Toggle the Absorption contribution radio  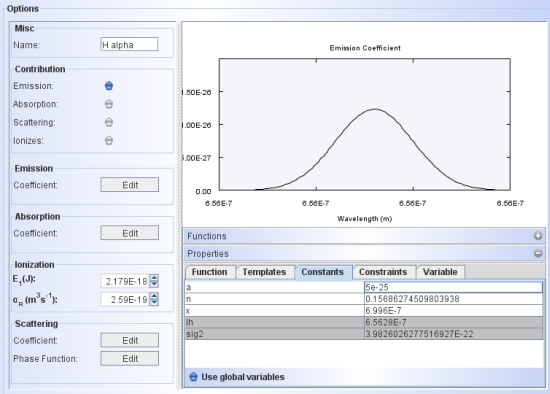pyautogui.click(x=109, y=104)
